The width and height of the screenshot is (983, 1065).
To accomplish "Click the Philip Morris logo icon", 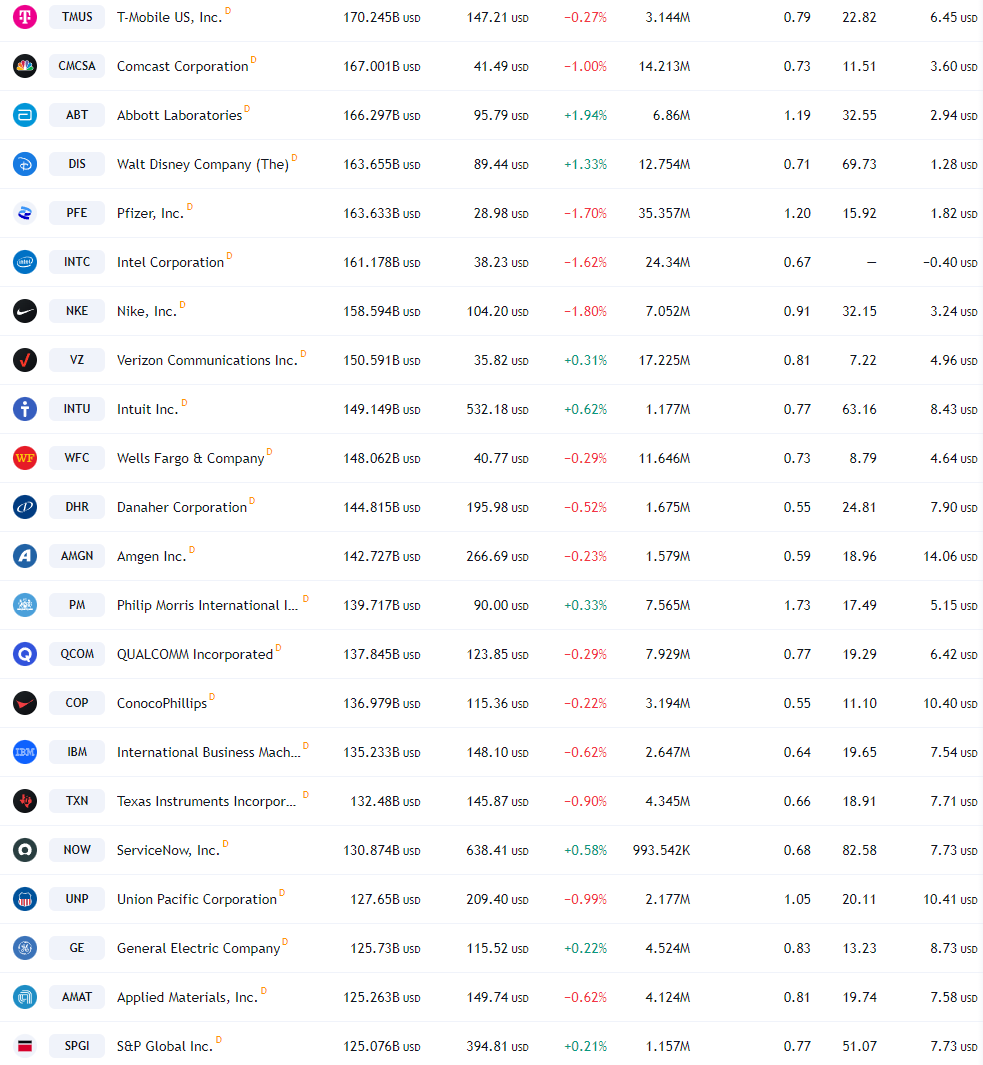I will coord(25,604).
